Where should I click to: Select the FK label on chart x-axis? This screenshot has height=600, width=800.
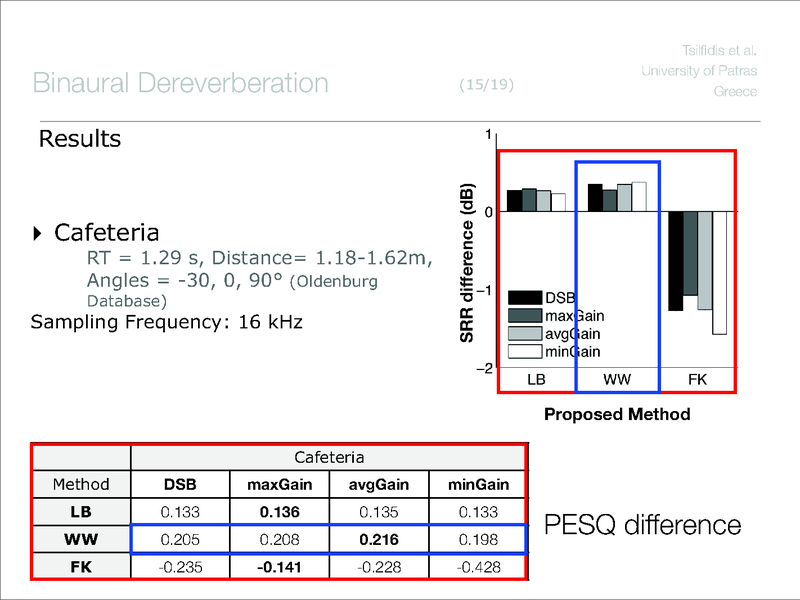(x=697, y=381)
